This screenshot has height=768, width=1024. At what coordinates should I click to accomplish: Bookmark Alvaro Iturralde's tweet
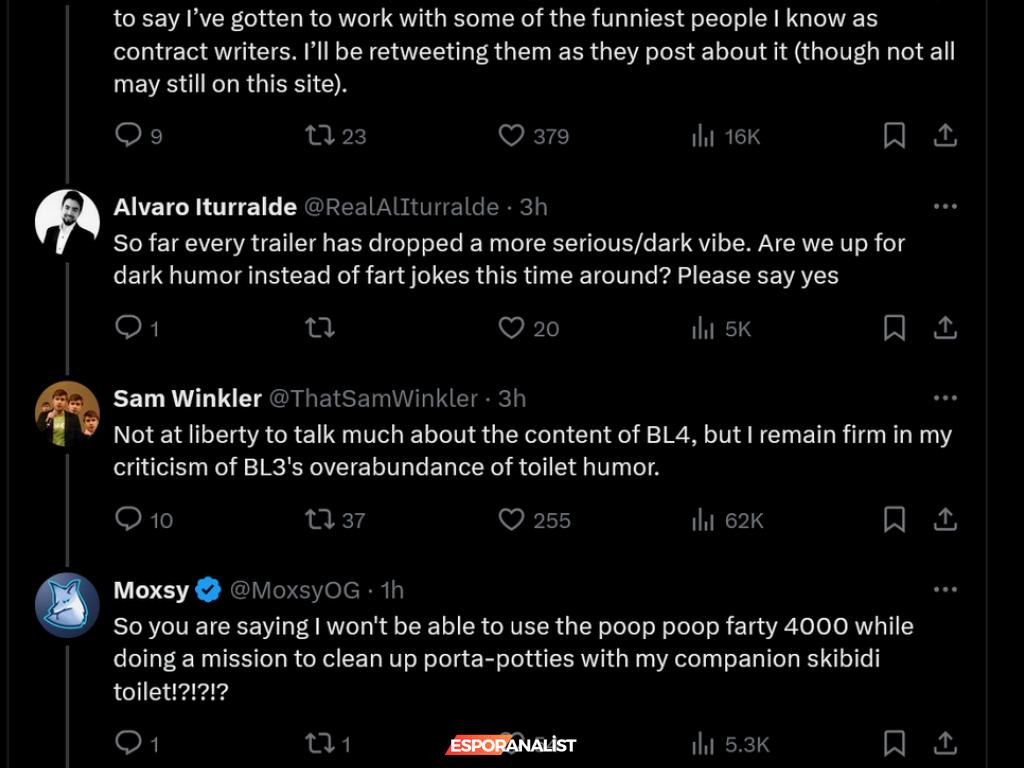click(x=894, y=328)
